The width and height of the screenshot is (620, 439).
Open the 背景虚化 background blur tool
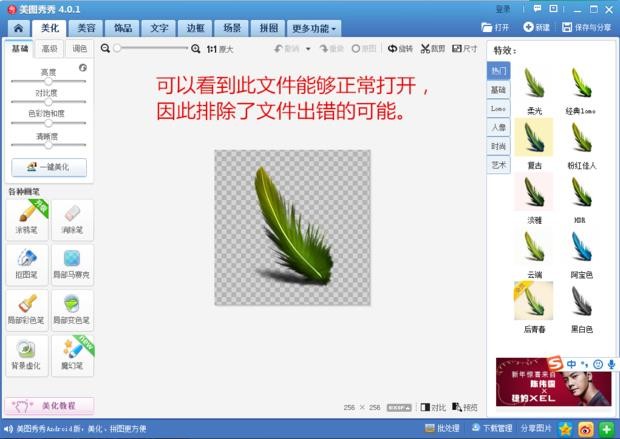click(27, 354)
